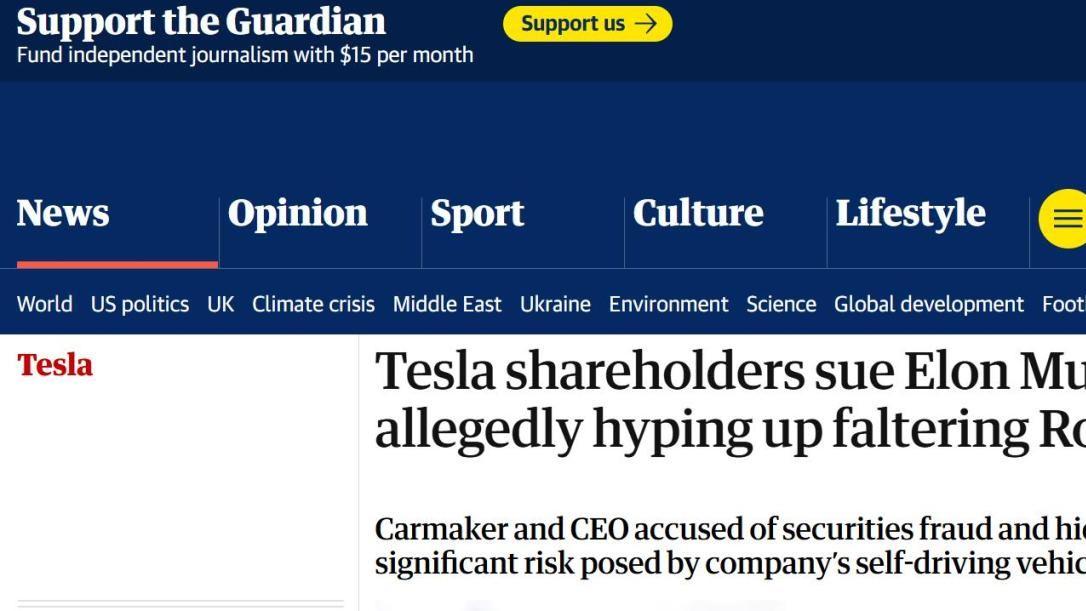Click the yellow Support us button
This screenshot has width=1086, height=611.
coord(587,24)
